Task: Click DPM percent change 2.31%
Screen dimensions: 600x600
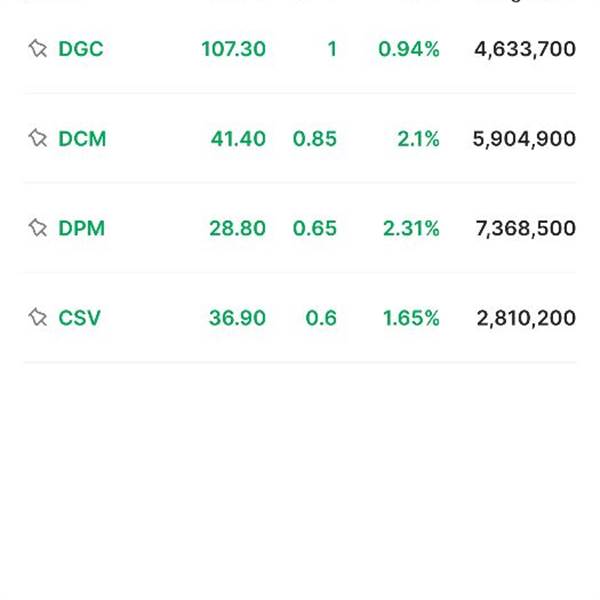Action: [x=411, y=228]
